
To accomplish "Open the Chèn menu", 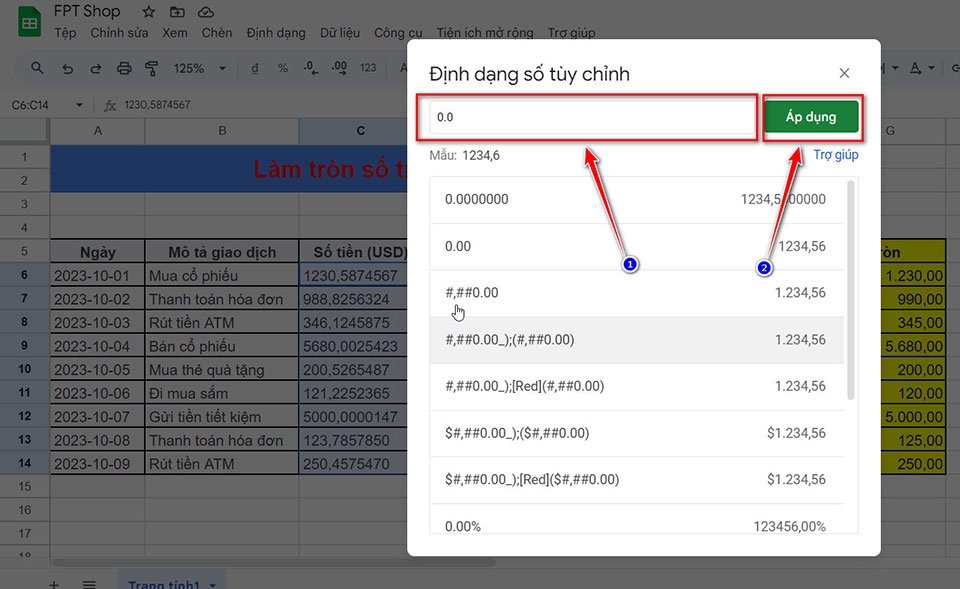I will [217, 32].
